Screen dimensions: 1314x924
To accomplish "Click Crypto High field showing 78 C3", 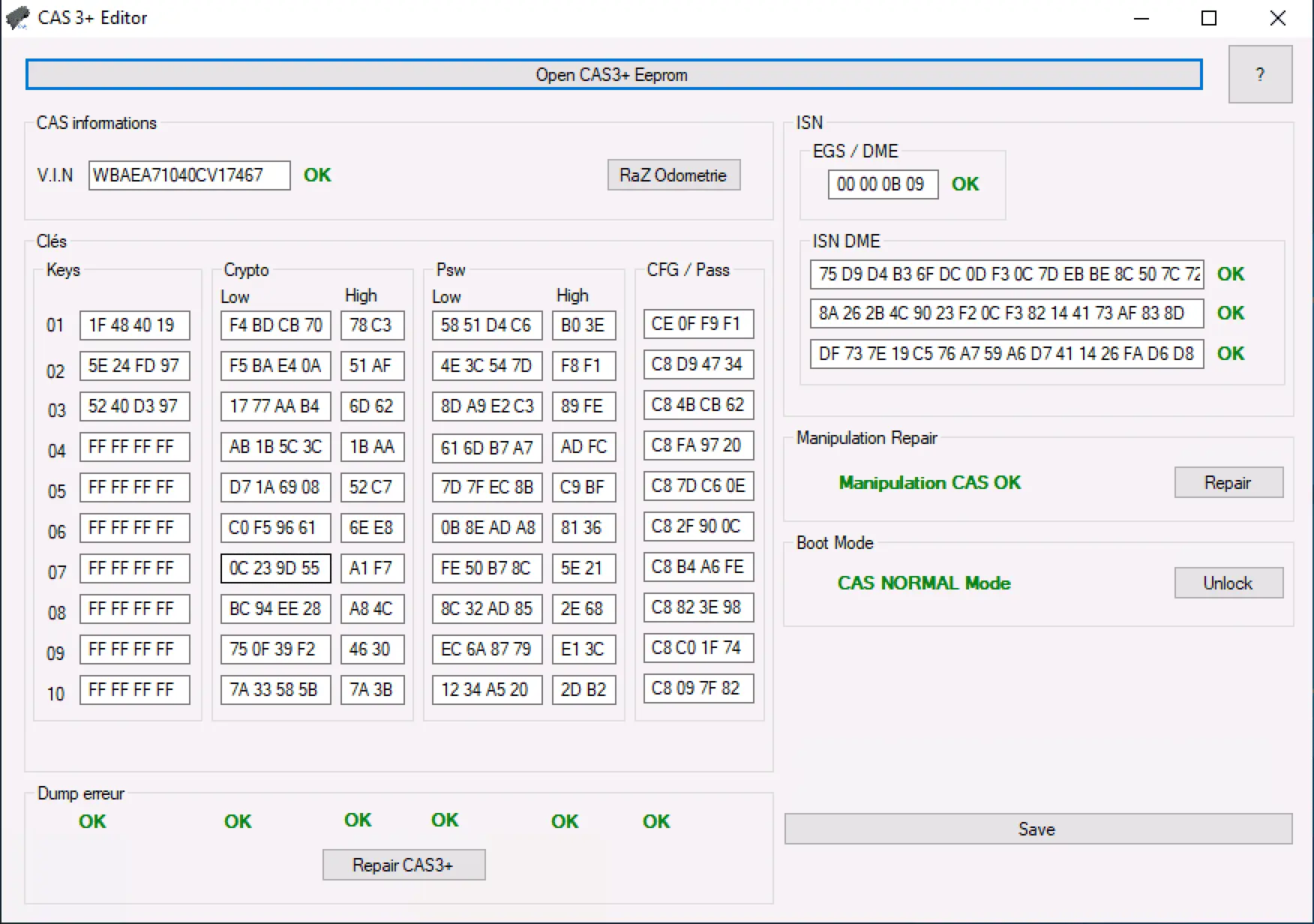I will (x=372, y=325).
